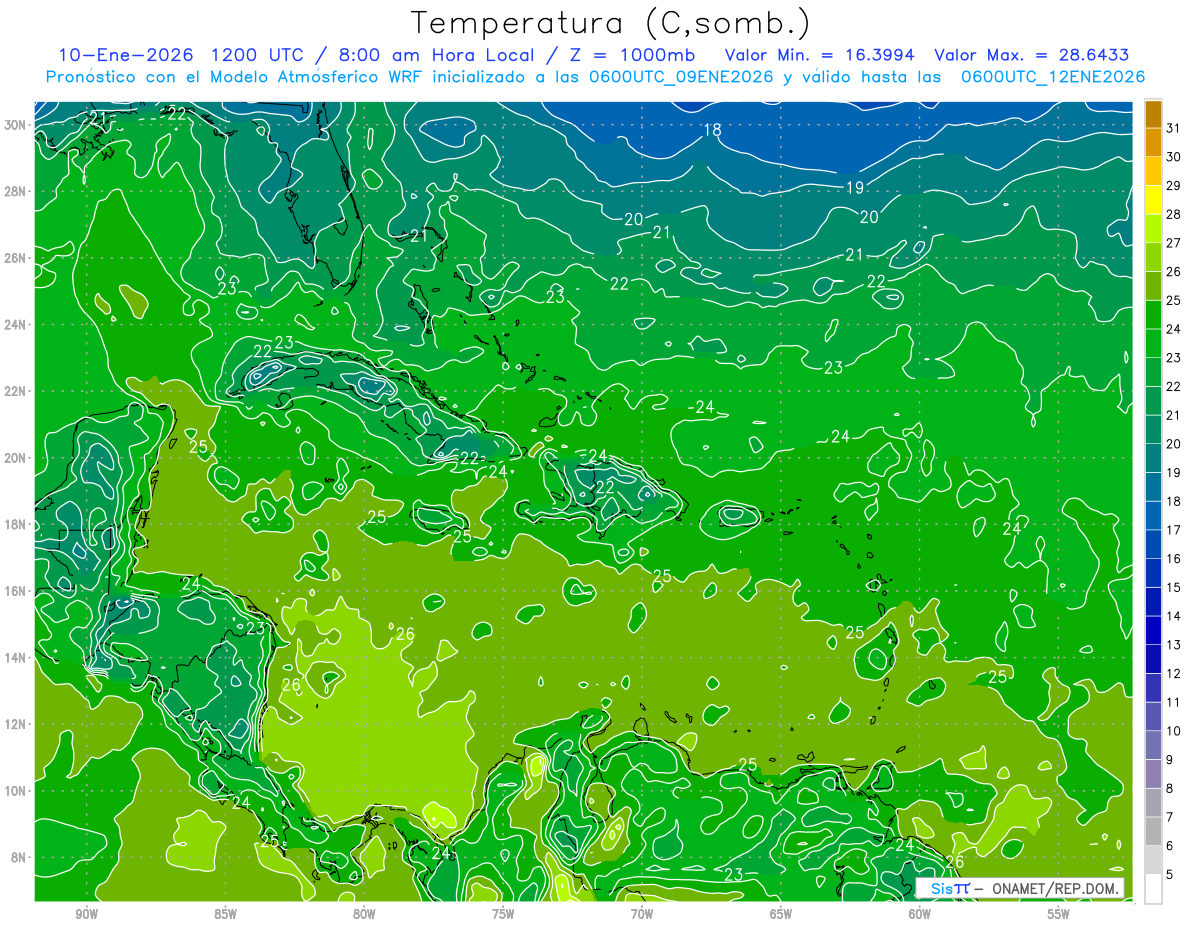Click the title "Temperatura (C,somb.)"
This screenshot has height=927, width=1200.
click(611, 22)
